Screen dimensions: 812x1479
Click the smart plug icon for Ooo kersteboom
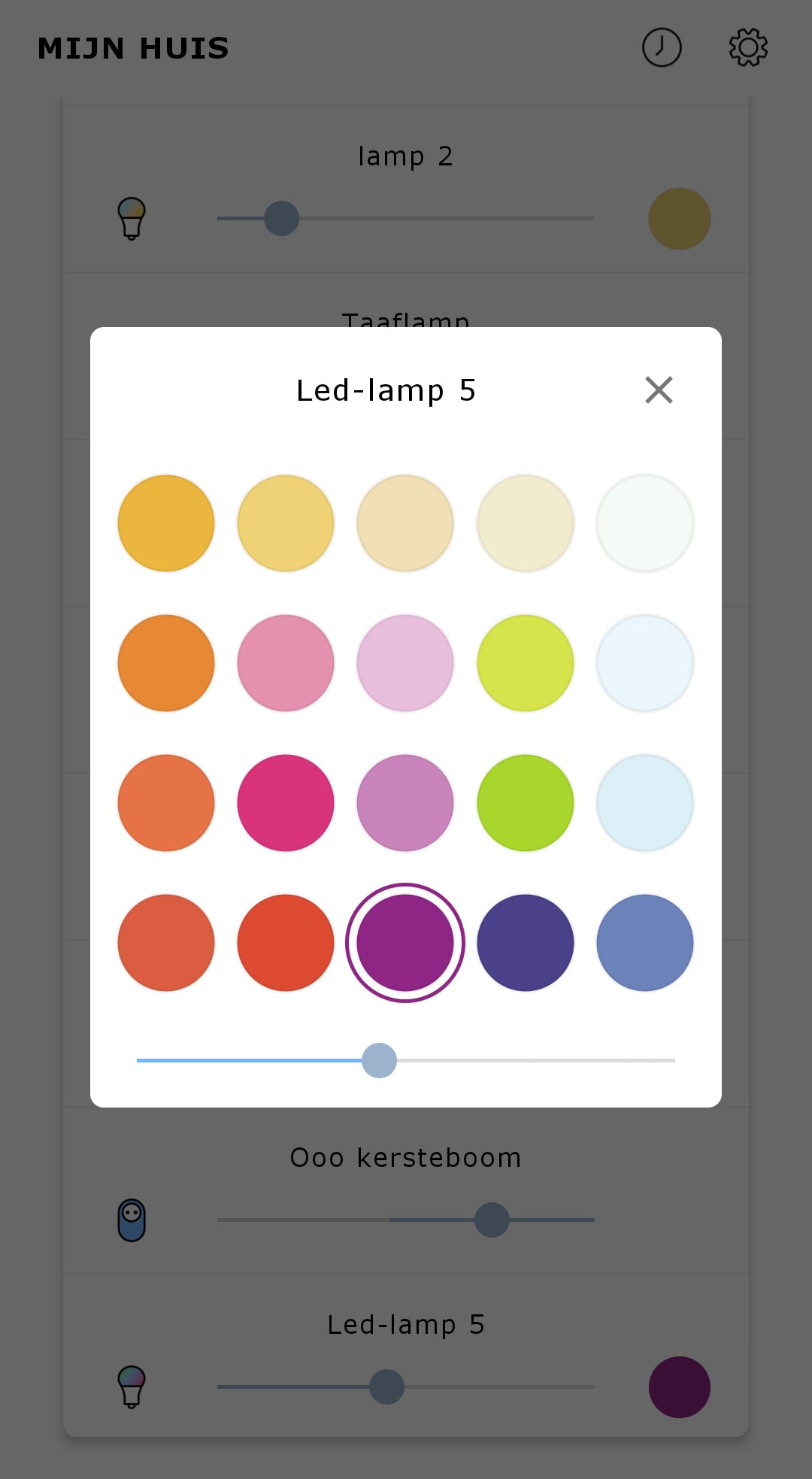131,1220
